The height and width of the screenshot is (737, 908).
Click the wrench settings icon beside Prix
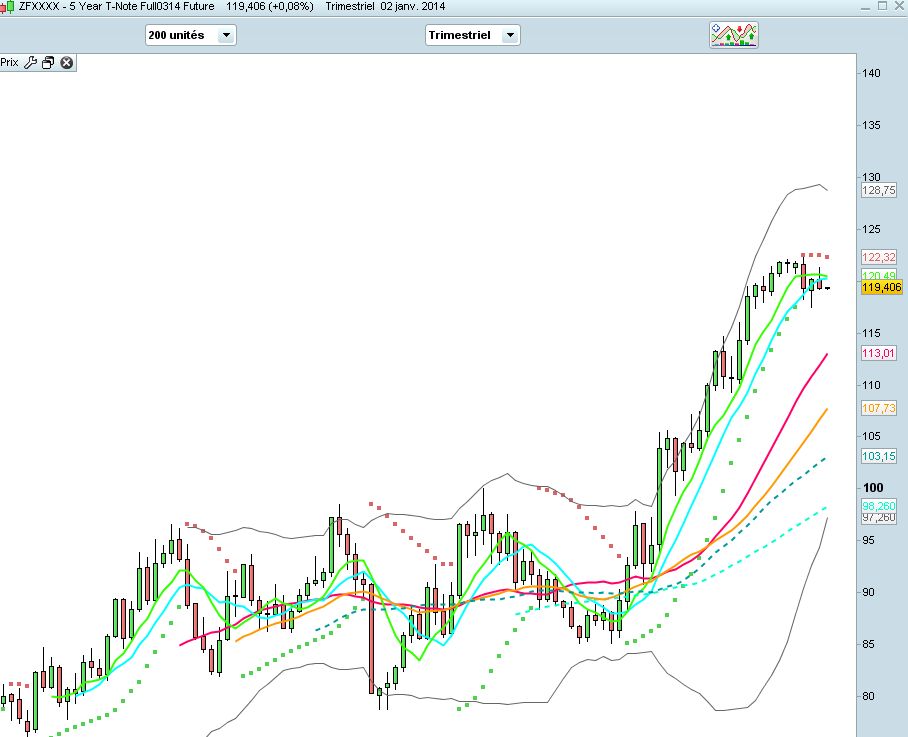pos(30,63)
